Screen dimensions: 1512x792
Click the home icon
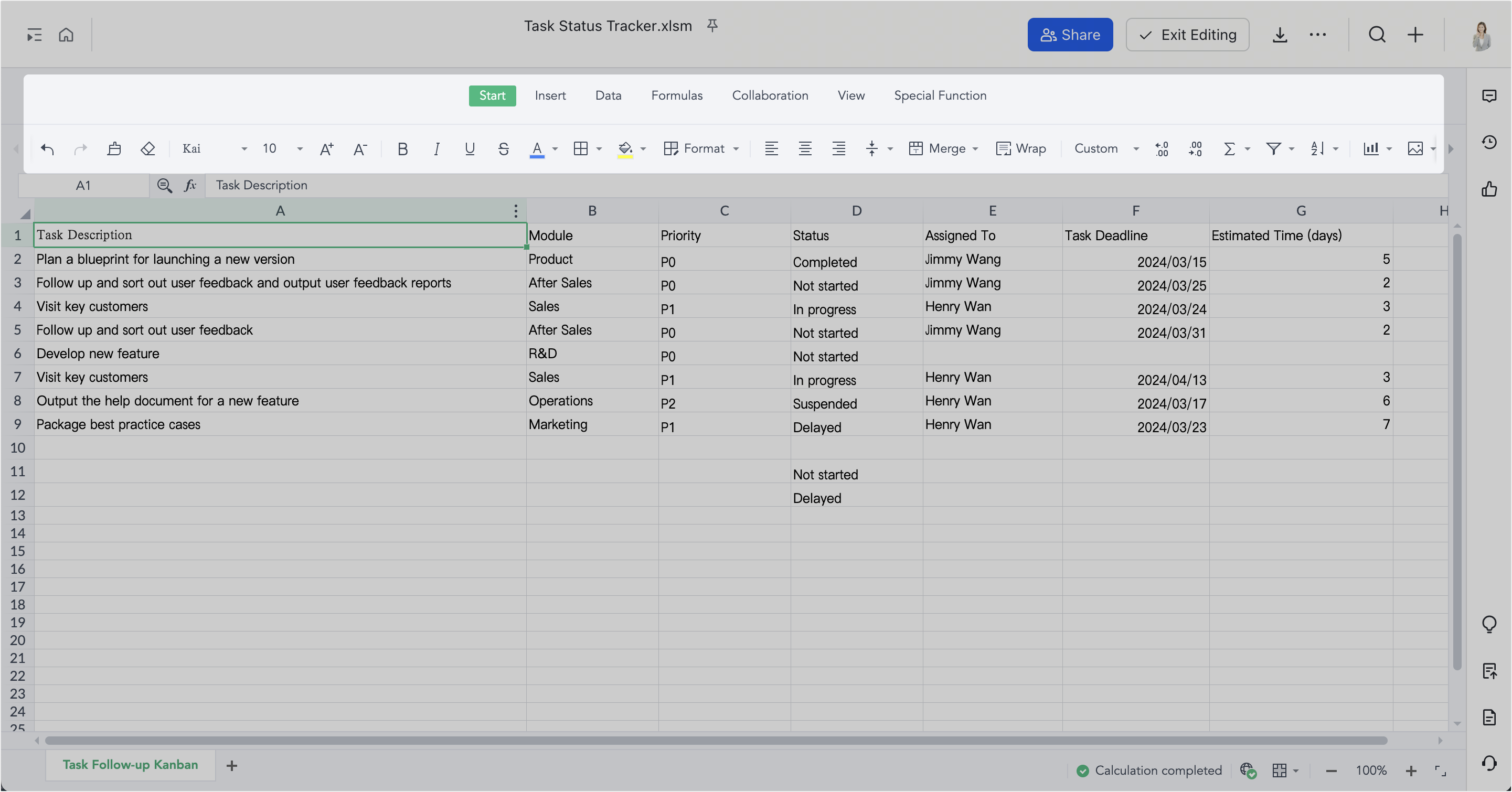[x=66, y=35]
